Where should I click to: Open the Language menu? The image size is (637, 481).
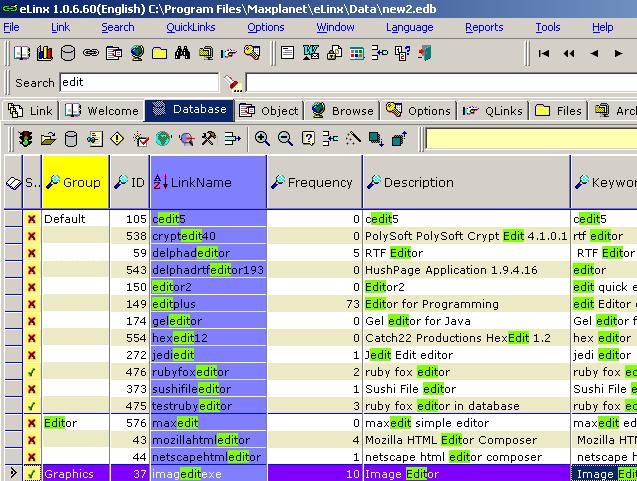click(410, 27)
